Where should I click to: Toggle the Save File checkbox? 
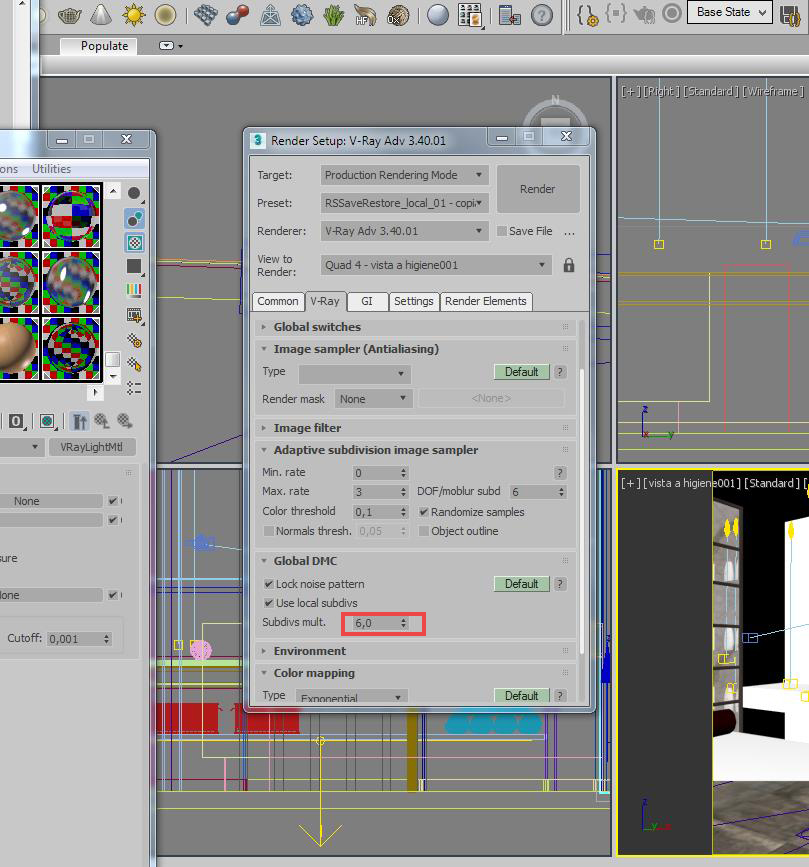(x=502, y=231)
